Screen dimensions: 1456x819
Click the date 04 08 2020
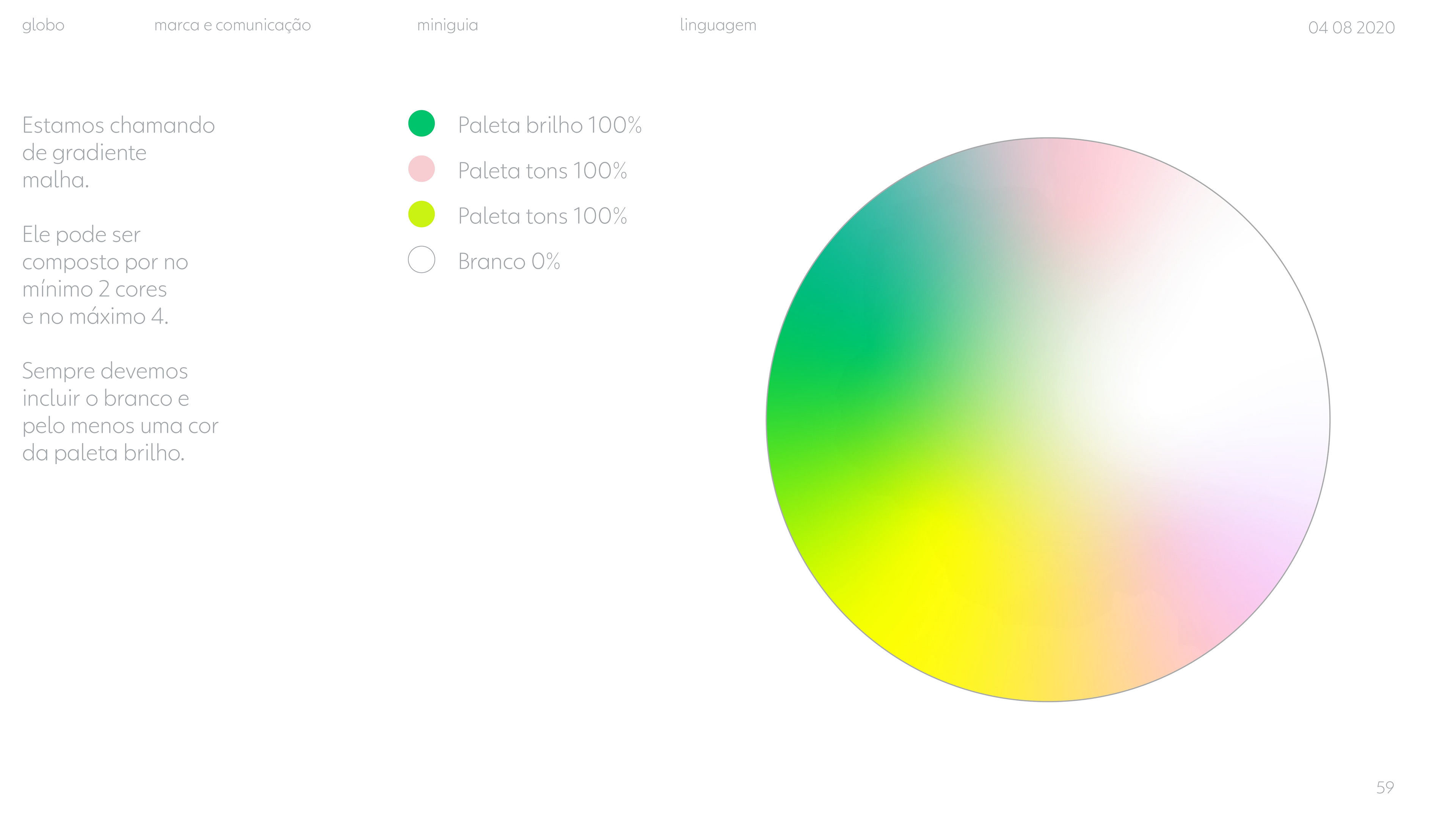(1351, 28)
